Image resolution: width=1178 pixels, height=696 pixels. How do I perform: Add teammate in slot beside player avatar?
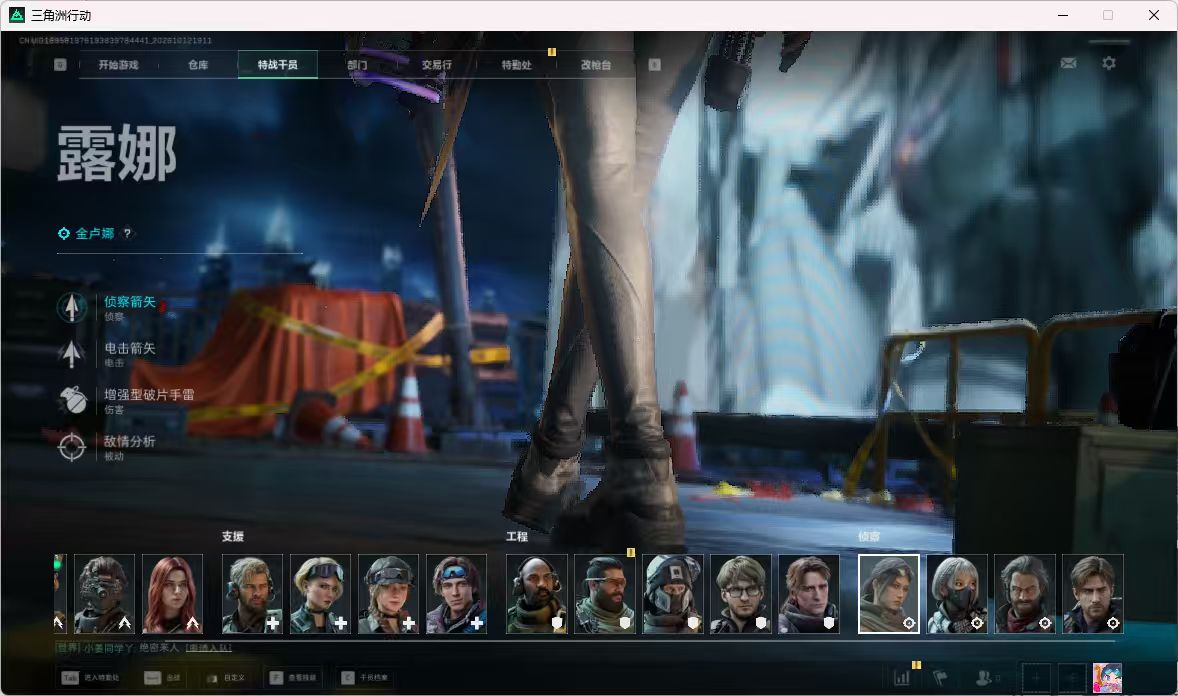point(1072,678)
